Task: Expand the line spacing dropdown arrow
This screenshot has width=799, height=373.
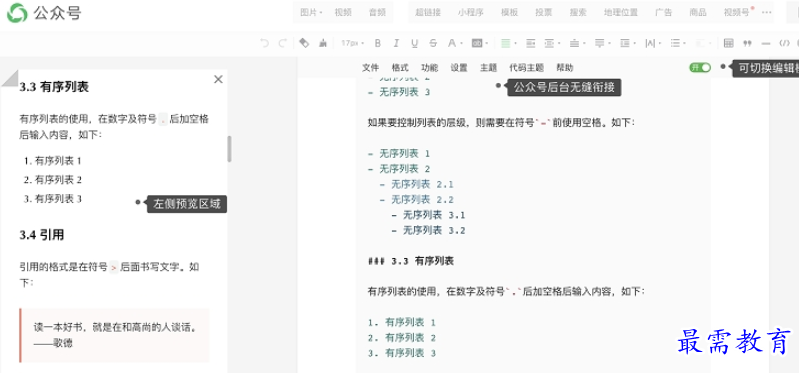Action: point(635,43)
